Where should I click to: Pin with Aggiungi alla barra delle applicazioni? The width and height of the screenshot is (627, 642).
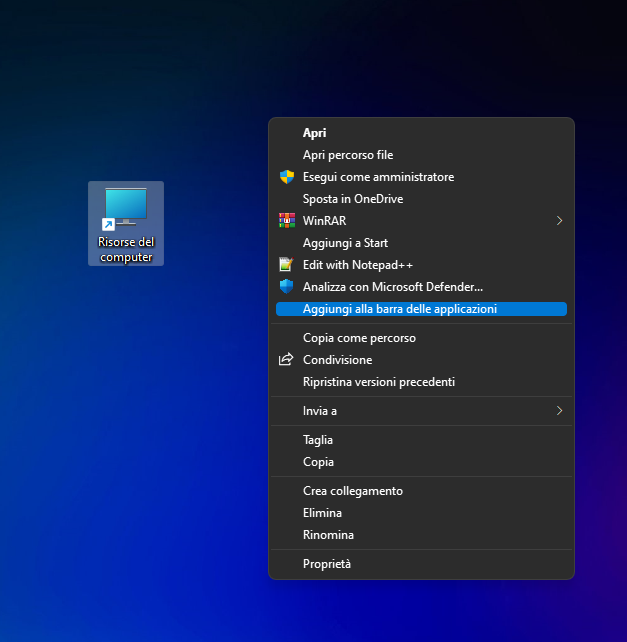pyautogui.click(x=400, y=309)
